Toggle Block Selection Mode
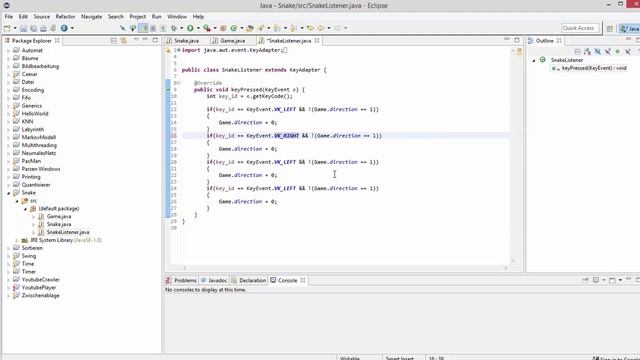 [153, 28]
